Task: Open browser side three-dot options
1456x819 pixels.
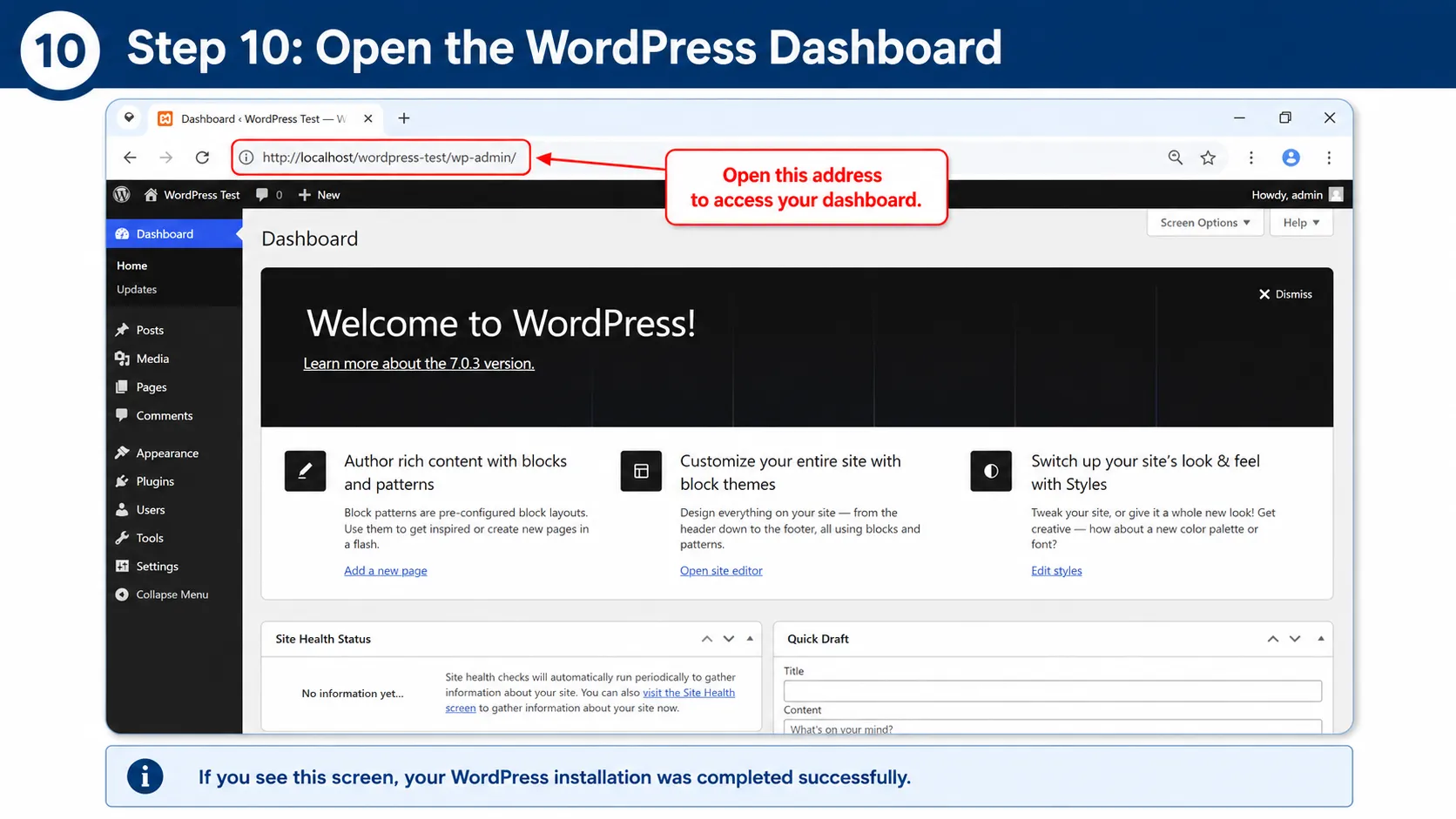Action: point(1251,158)
